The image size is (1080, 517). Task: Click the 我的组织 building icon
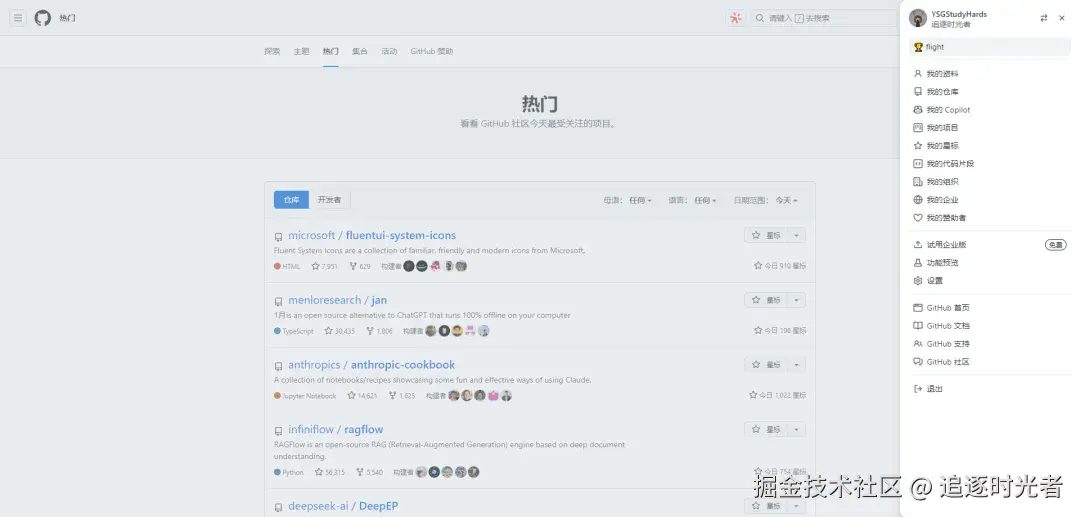[x=917, y=182]
